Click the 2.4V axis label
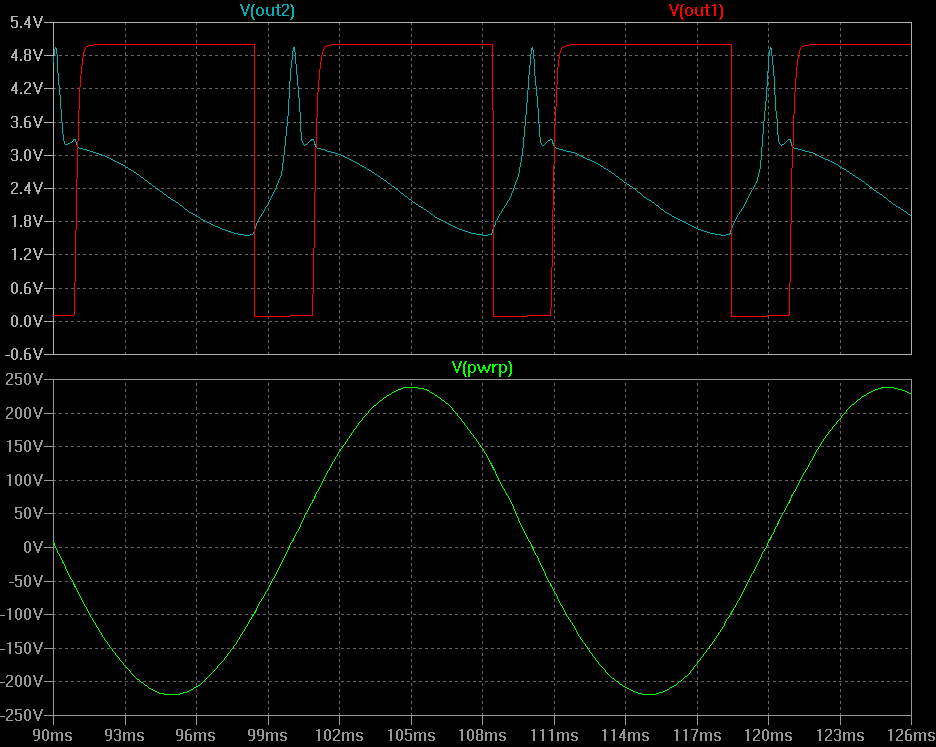The width and height of the screenshot is (936, 747). tap(27, 189)
